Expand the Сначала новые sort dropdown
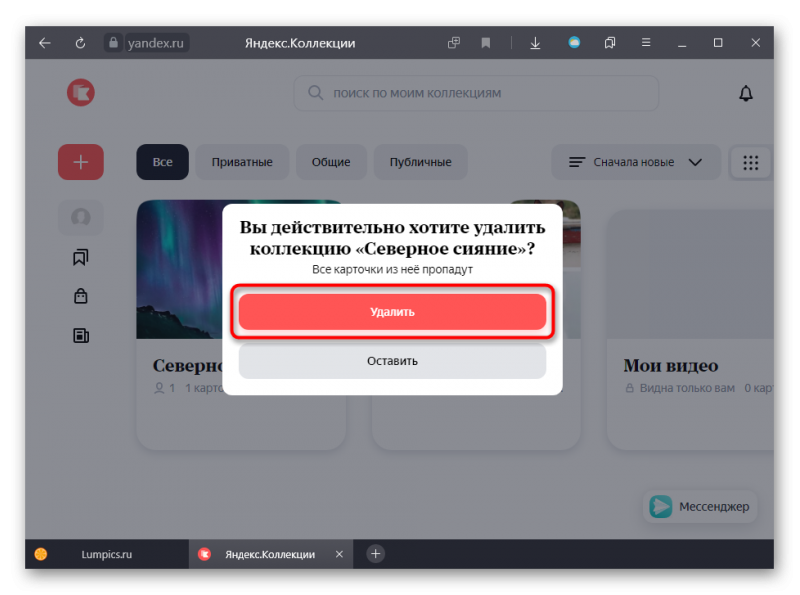This screenshot has height=595, width=800. point(636,162)
